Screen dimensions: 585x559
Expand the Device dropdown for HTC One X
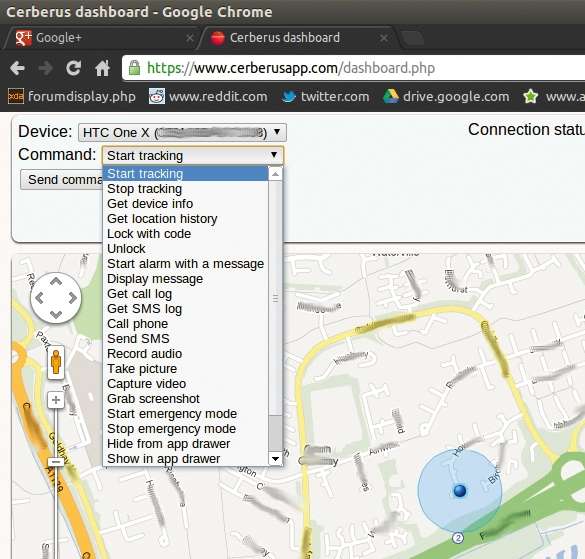coord(182,132)
